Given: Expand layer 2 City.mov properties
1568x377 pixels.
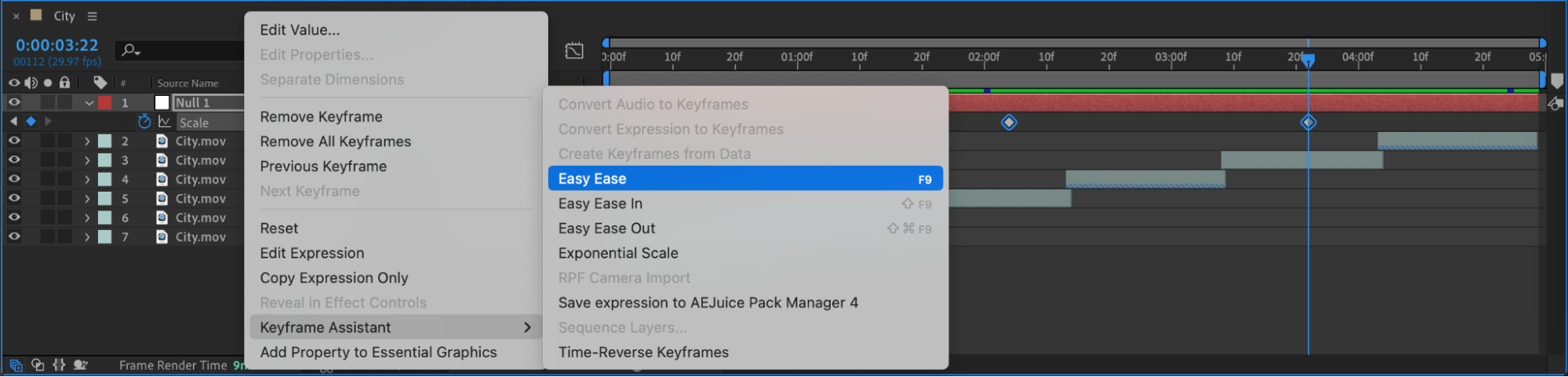Looking at the screenshot, I should 87,141.
